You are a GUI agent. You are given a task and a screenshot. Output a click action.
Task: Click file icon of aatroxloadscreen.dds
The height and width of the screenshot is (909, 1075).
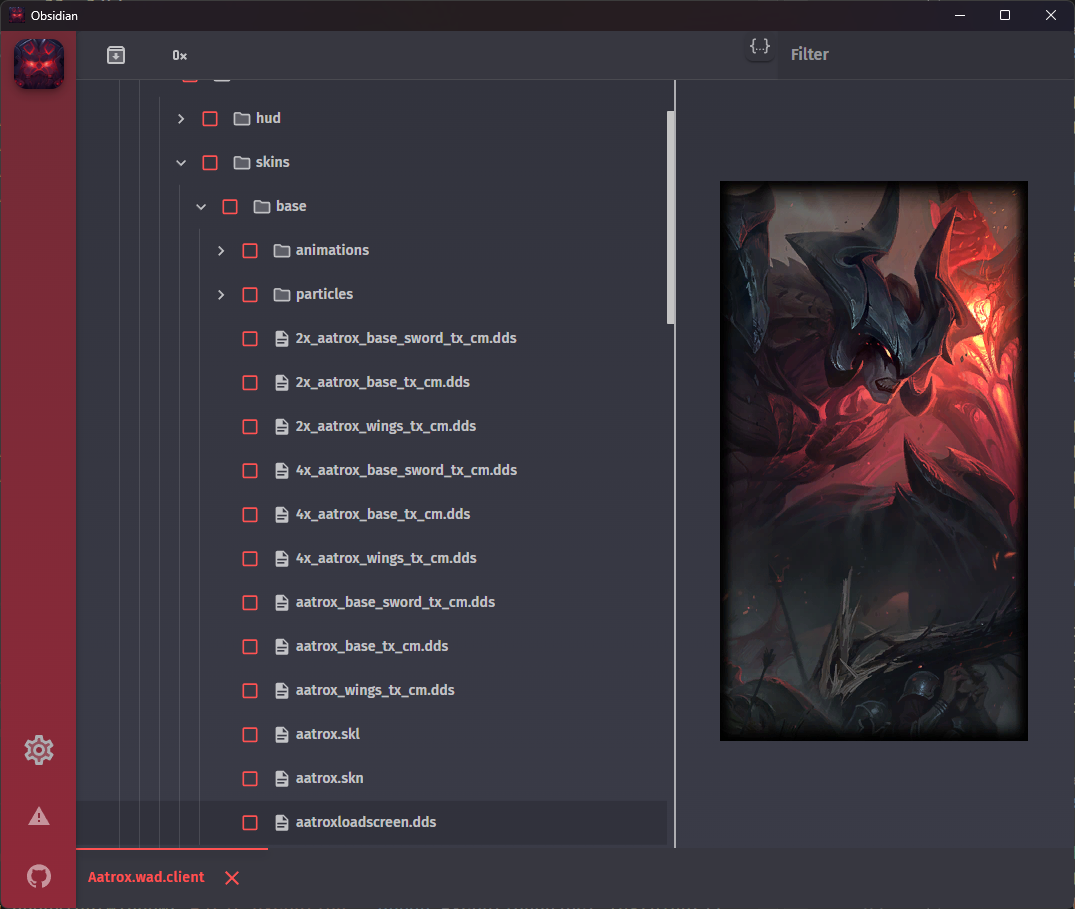(281, 823)
